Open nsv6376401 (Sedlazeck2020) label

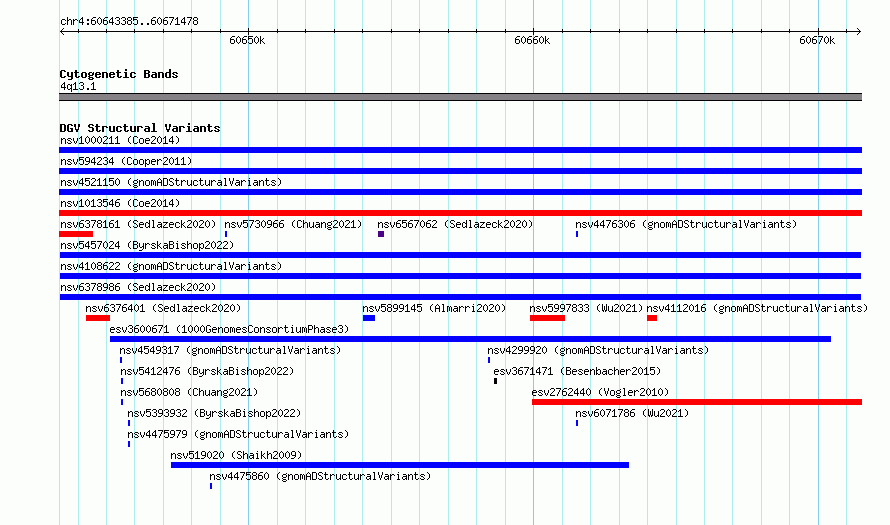163,308
